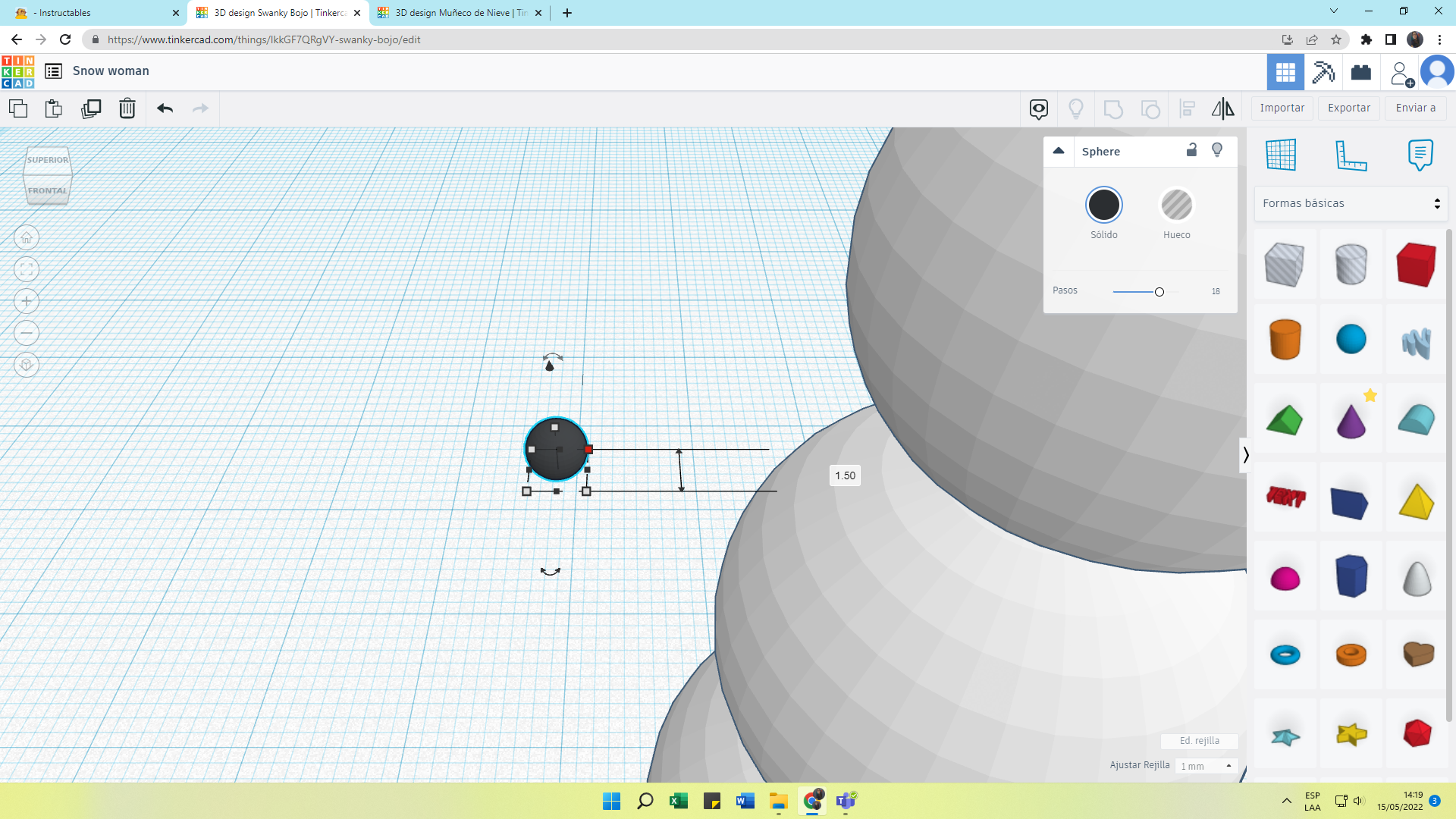1456x819 pixels.
Task: Open the Ajustar Rejilla 1 mm dropdown
Action: [x=1207, y=766]
